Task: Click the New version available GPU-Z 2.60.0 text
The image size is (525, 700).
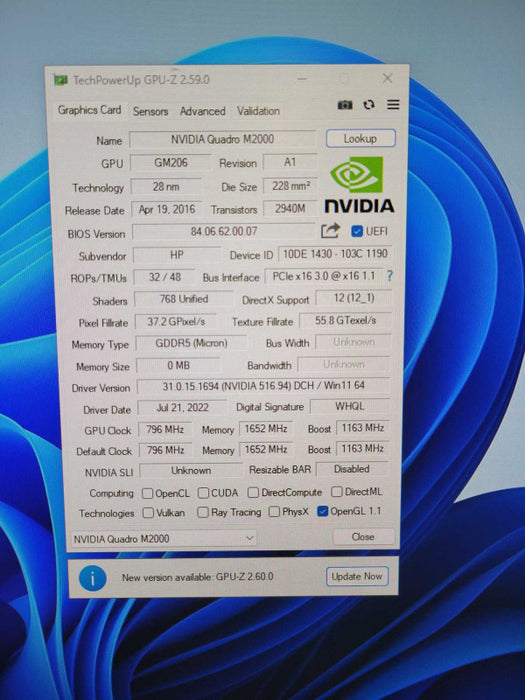Action: 197,577
